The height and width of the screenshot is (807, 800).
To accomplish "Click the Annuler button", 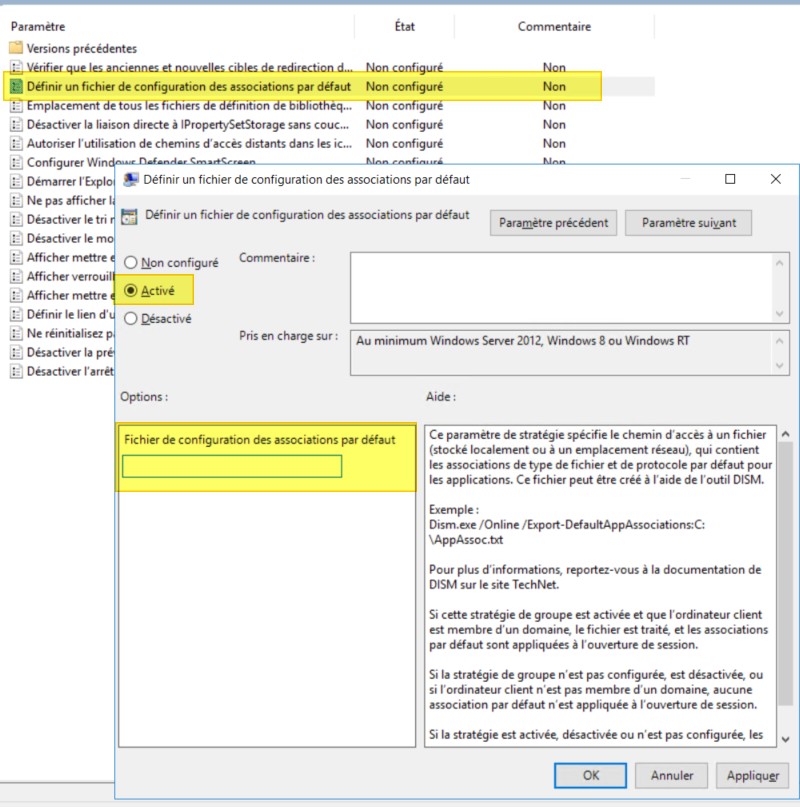I will tap(671, 775).
